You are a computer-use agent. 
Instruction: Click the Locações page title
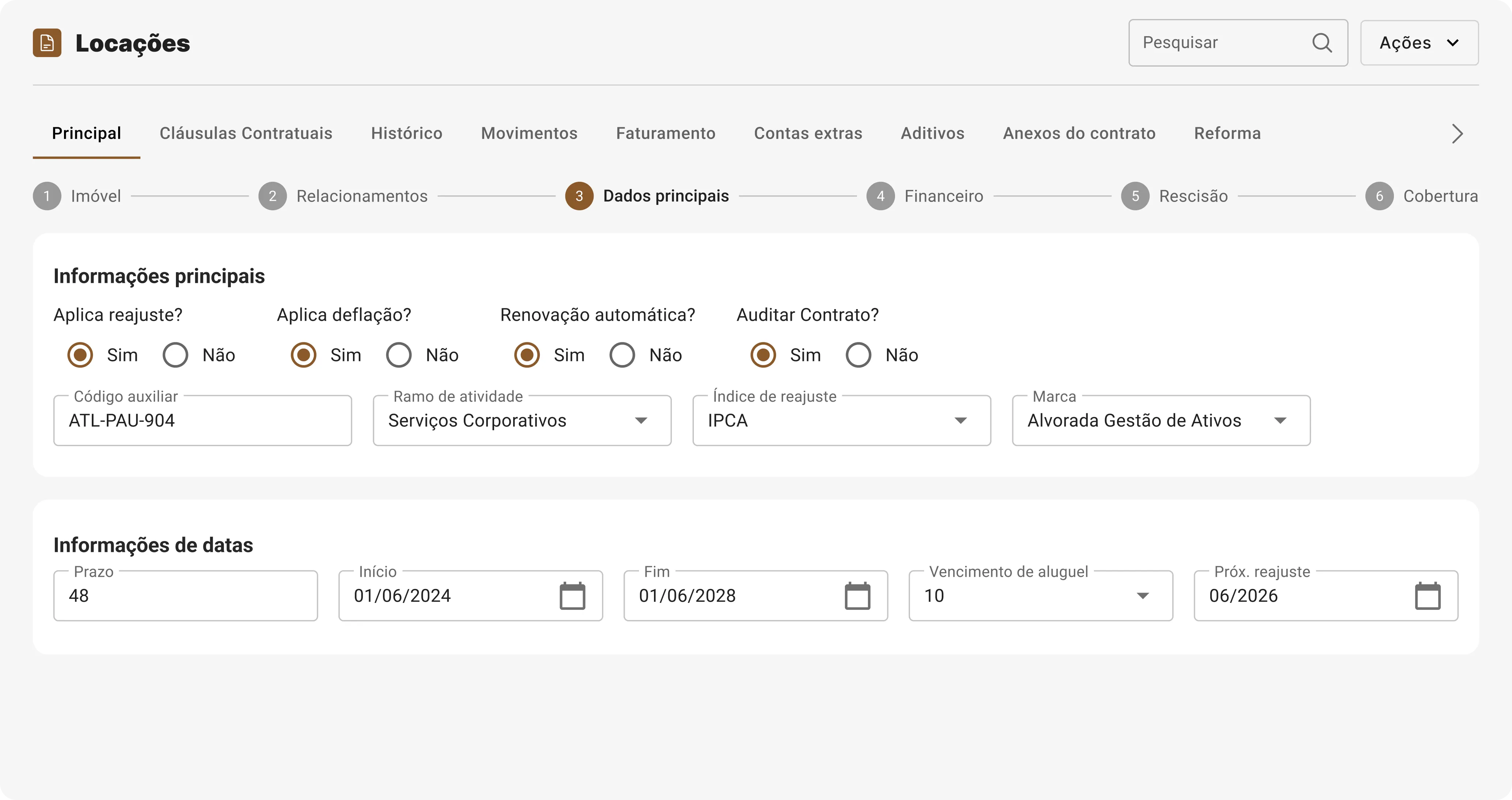coord(133,44)
